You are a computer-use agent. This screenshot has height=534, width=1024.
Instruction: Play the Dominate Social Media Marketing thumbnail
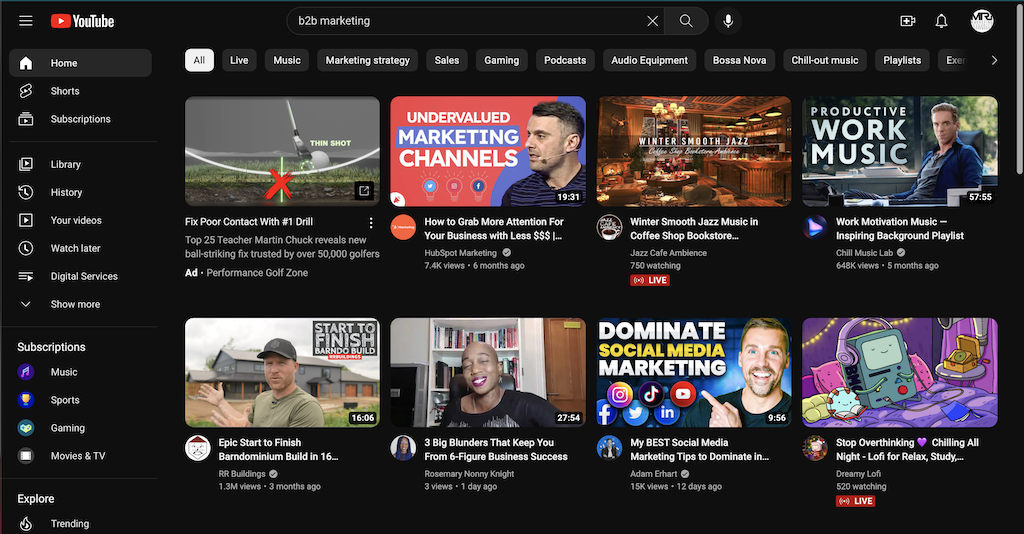(694, 373)
